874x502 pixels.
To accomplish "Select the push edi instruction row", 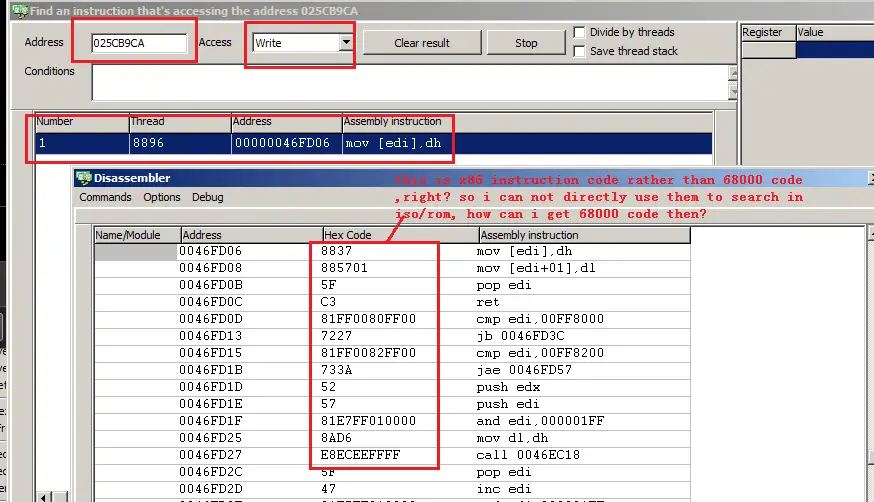I will (392, 404).
